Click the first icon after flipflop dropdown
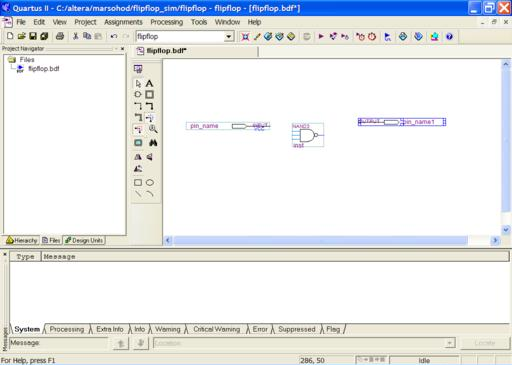Image resolution: width=512 pixels, height=365 pixels. (245, 36)
